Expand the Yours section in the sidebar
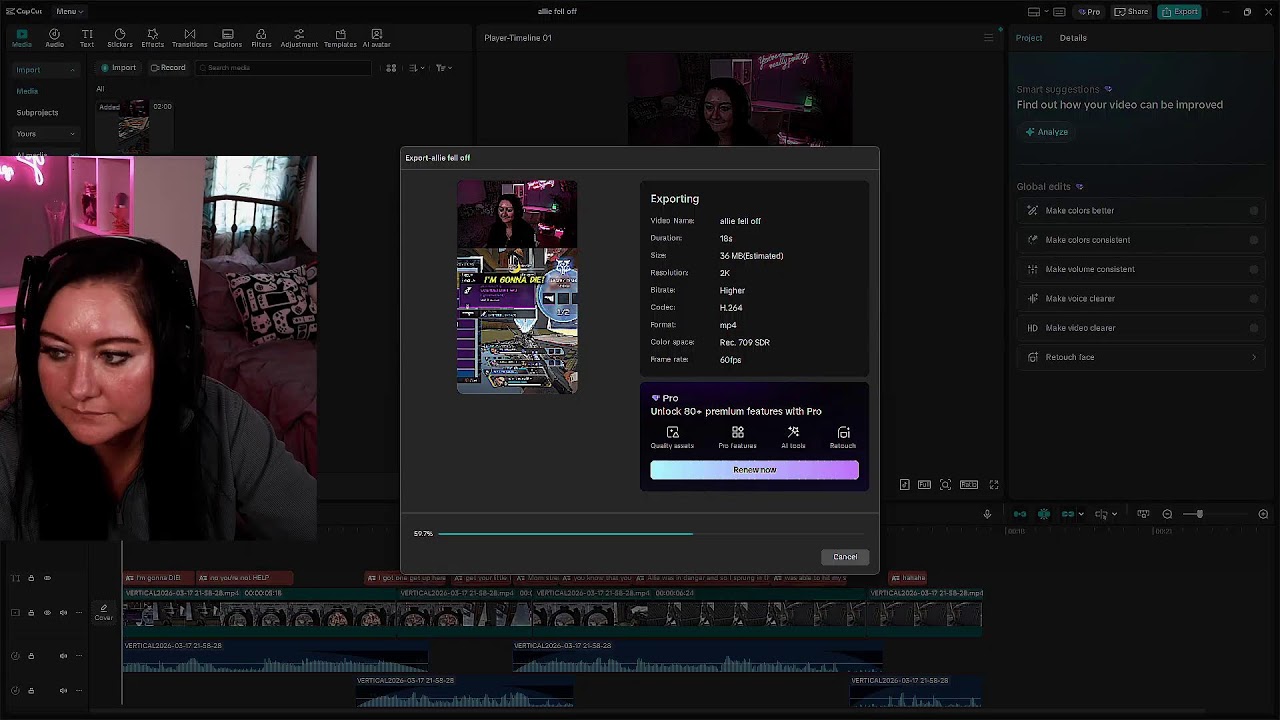Viewport: 1280px width, 720px height. pyautogui.click(x=72, y=134)
